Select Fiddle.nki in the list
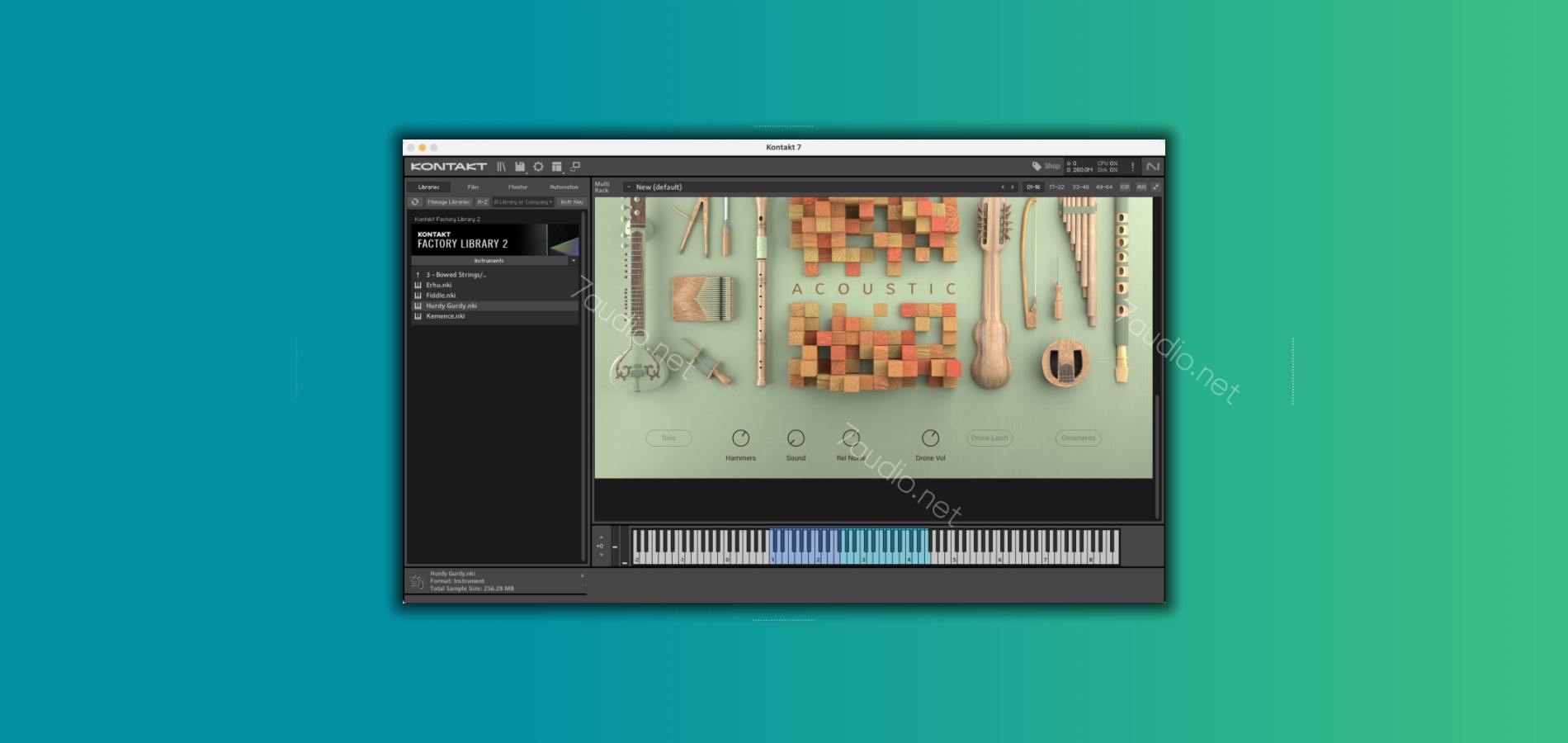 pyautogui.click(x=441, y=296)
